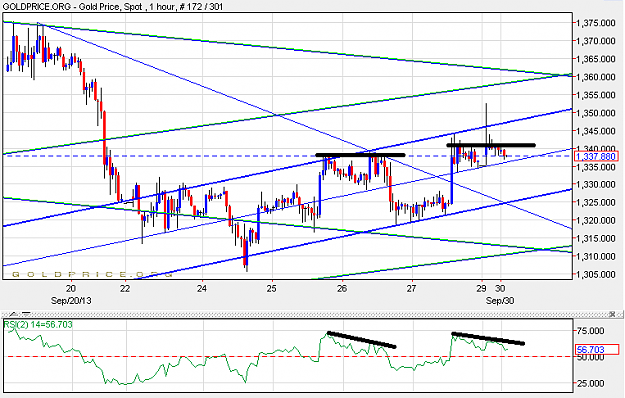The width and height of the screenshot is (625, 398).
Task: Click the 1,345.000 price axis label
Action: point(596,131)
